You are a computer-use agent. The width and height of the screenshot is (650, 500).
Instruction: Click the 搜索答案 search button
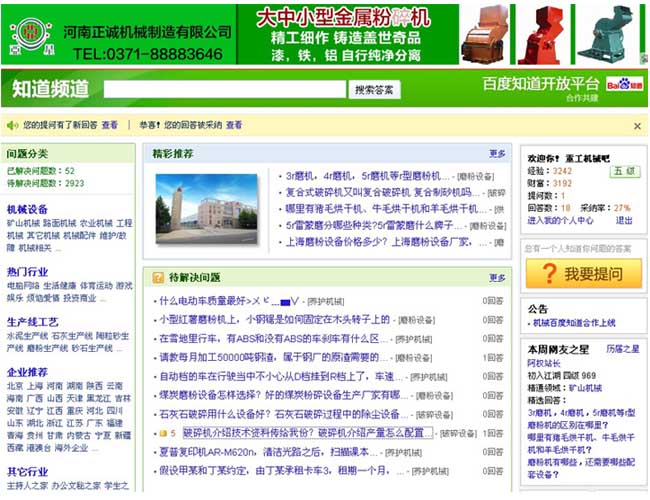coord(374,90)
